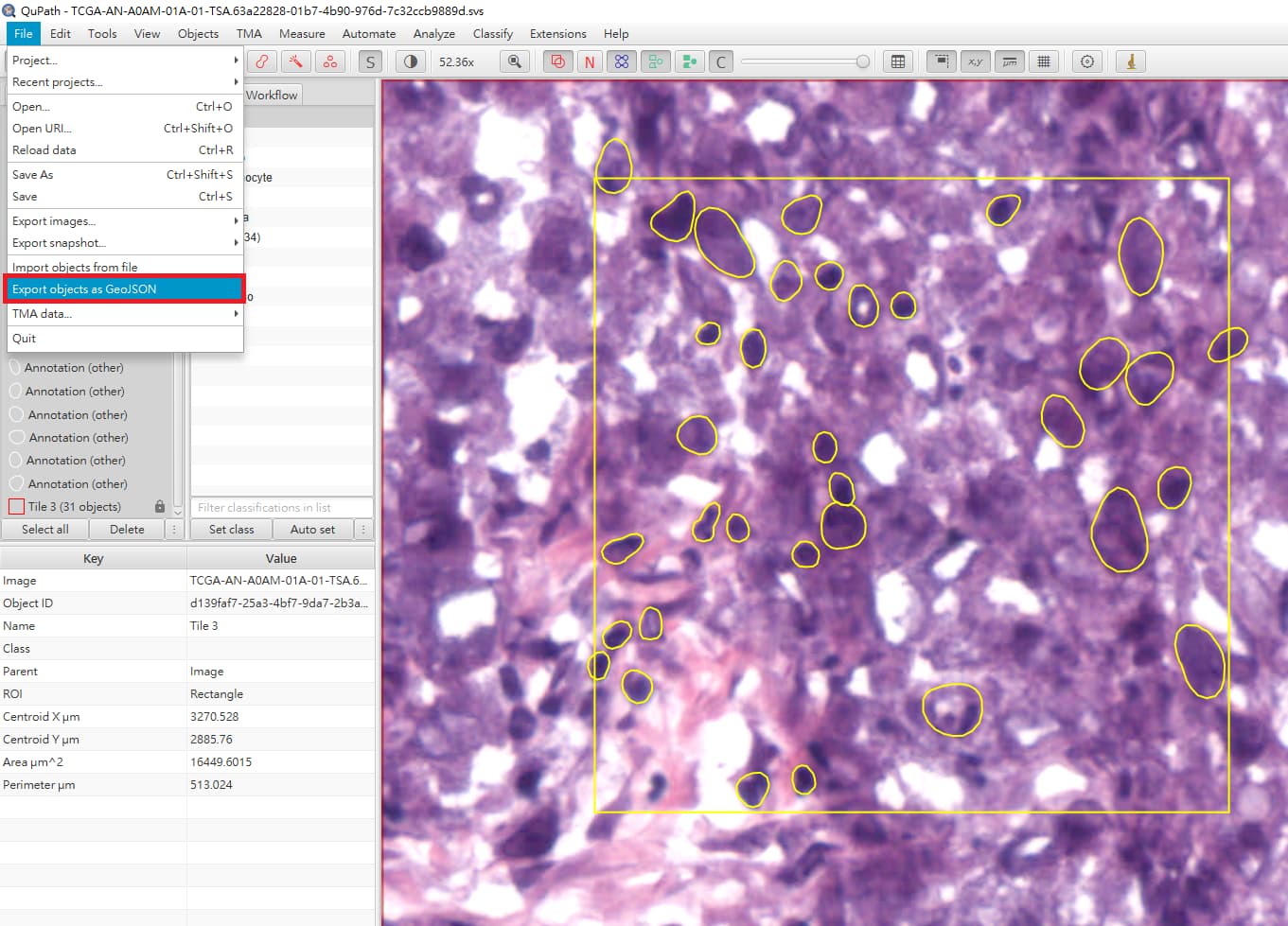1288x926 pixels.
Task: Click the Filter classifications in list field
Action: [x=281, y=507]
